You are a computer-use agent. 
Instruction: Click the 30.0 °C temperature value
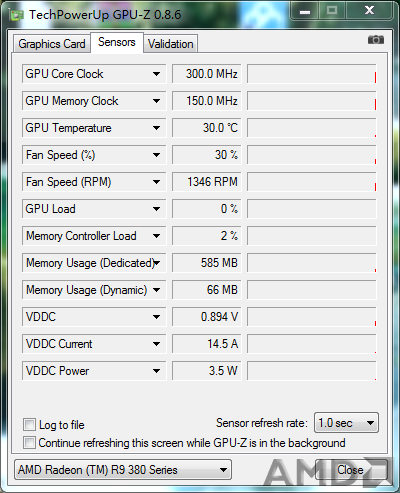206,128
